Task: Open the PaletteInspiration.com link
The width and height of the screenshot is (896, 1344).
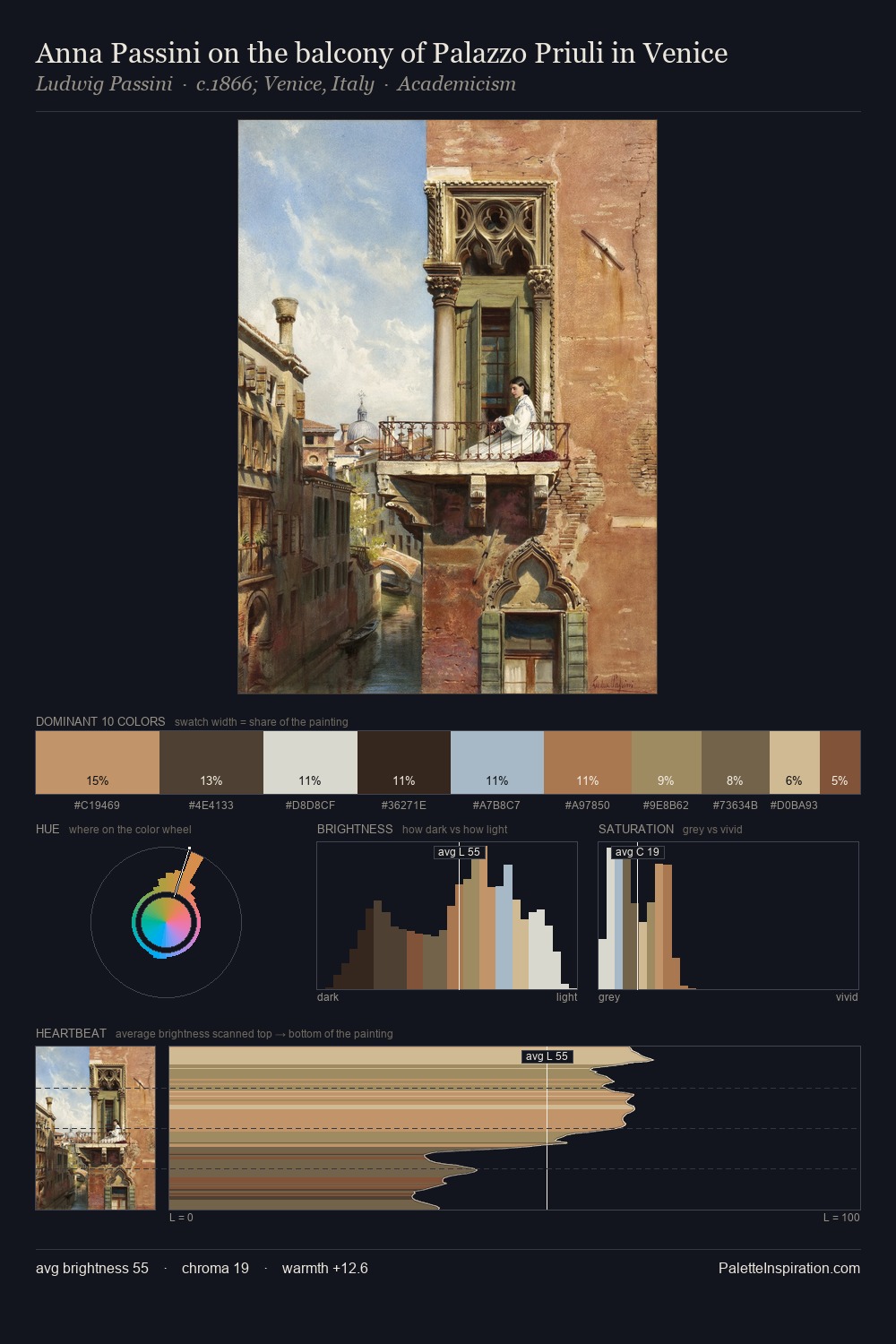Action: 789,1268
